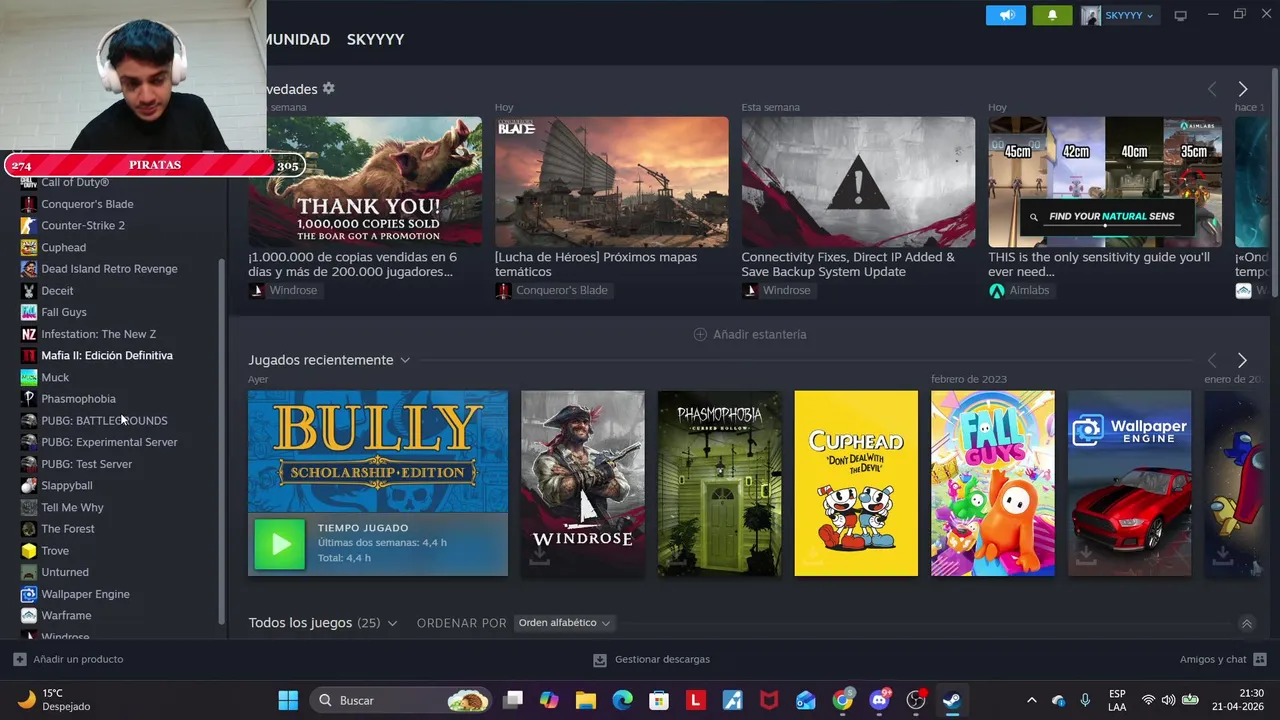
Task: Open Amigos y chat
Action: pyautogui.click(x=1213, y=659)
